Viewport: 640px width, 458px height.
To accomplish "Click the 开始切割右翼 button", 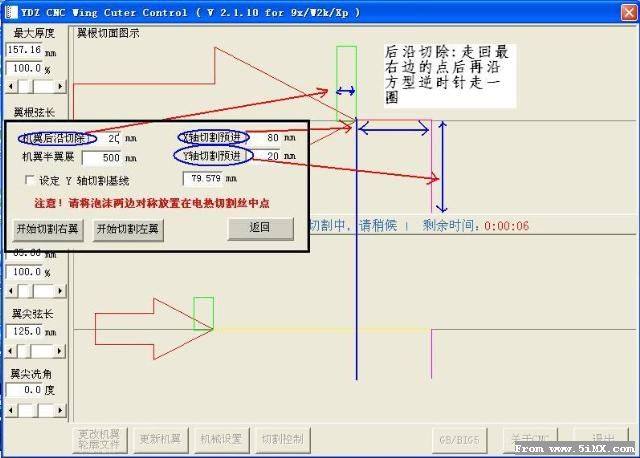I will [48, 230].
